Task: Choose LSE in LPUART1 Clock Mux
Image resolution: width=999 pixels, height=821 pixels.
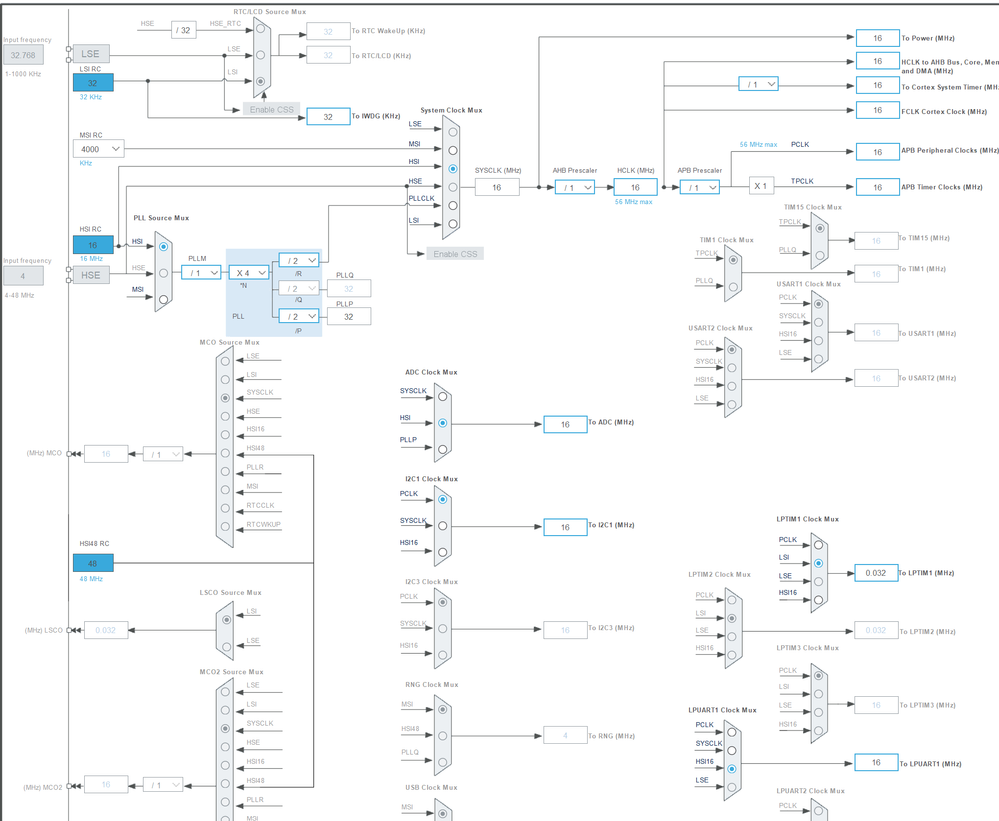Action: [x=731, y=787]
